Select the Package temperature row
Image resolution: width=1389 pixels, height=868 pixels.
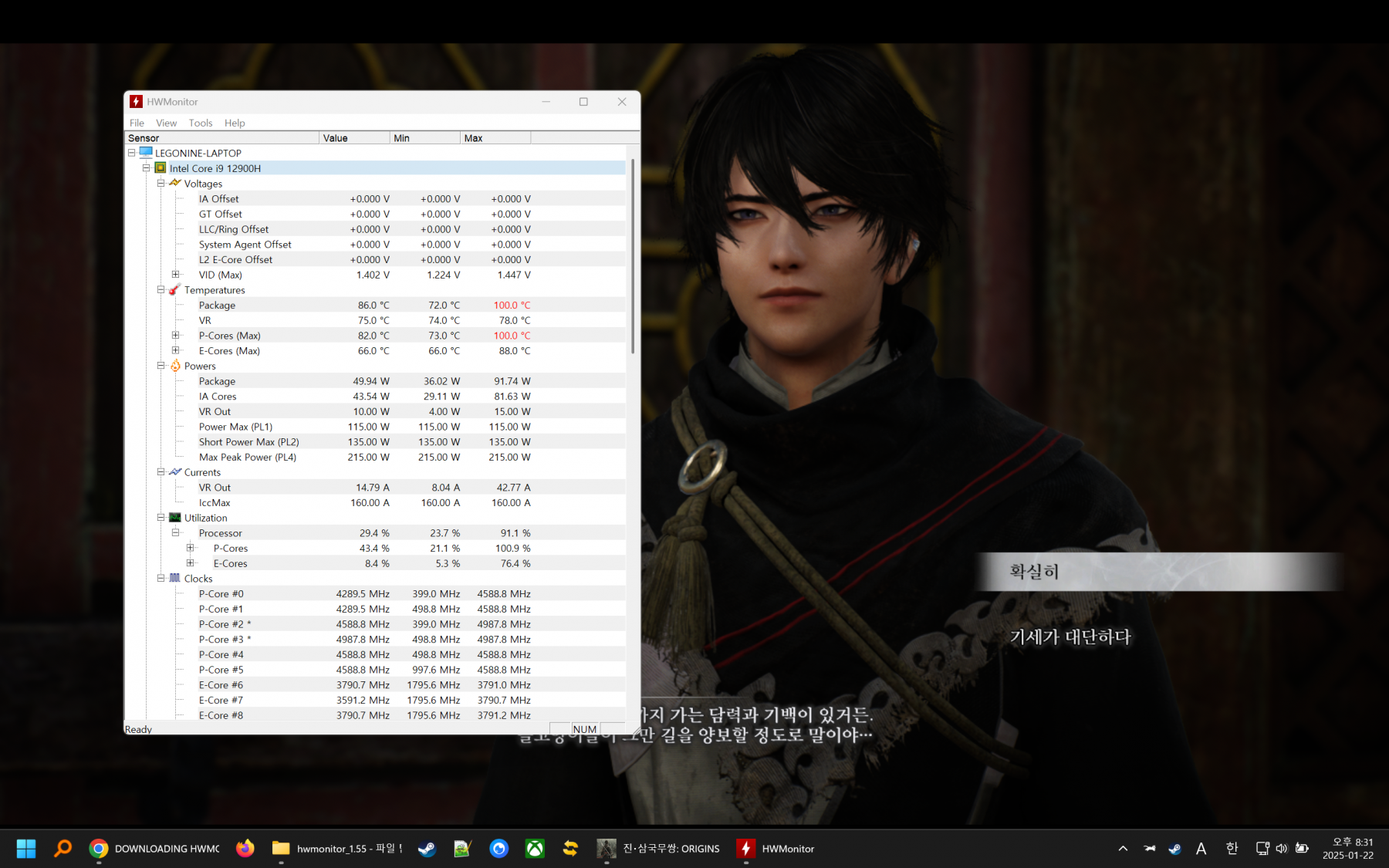[x=217, y=306]
